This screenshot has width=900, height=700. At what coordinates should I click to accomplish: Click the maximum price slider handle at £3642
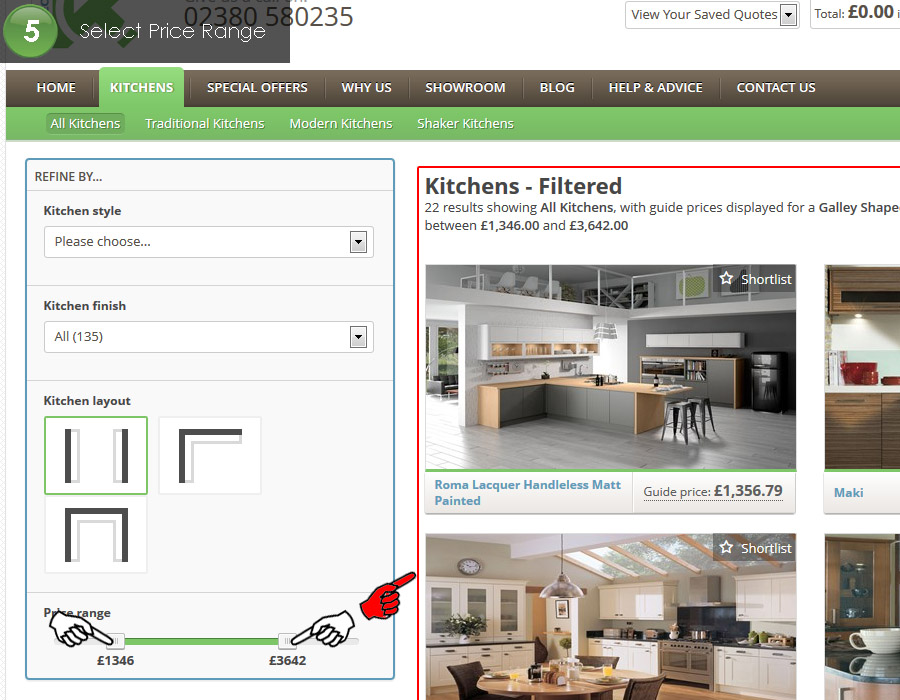coord(287,641)
